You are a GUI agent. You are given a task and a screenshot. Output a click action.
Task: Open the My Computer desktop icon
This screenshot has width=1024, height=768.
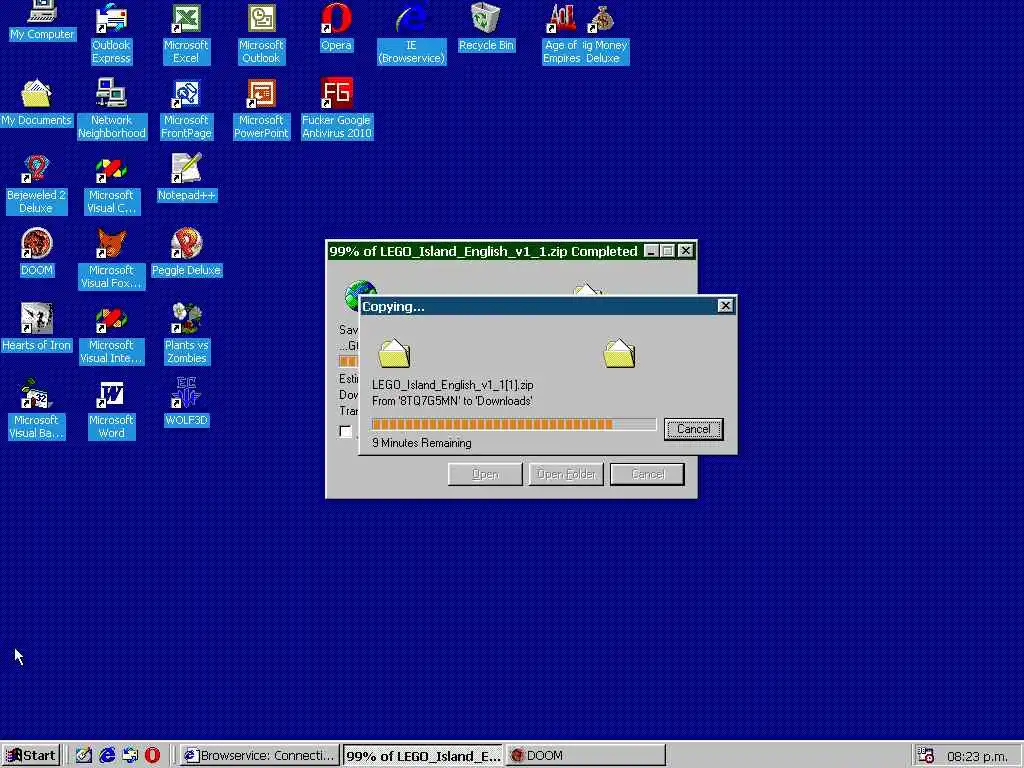[42, 21]
